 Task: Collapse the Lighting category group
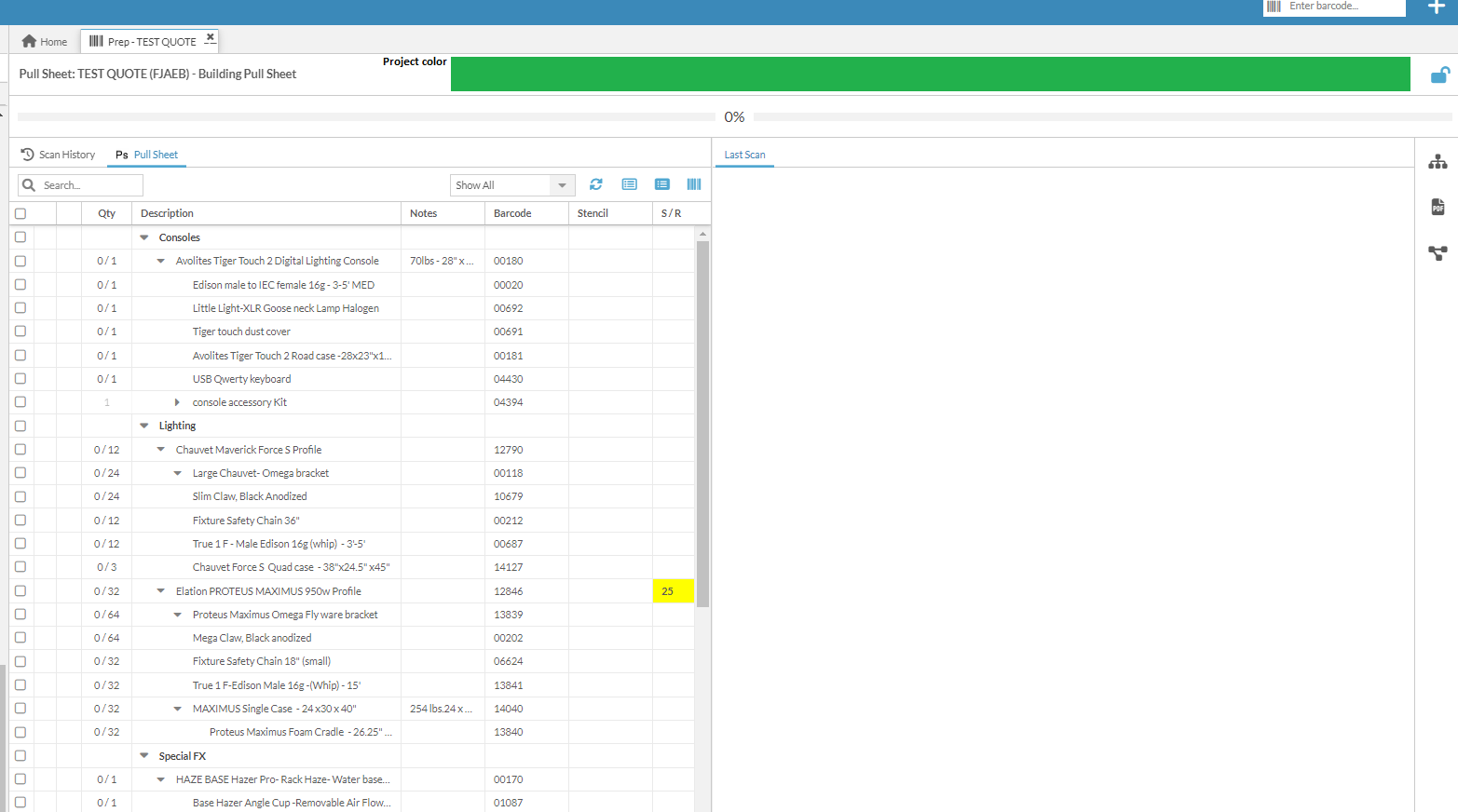(x=144, y=426)
